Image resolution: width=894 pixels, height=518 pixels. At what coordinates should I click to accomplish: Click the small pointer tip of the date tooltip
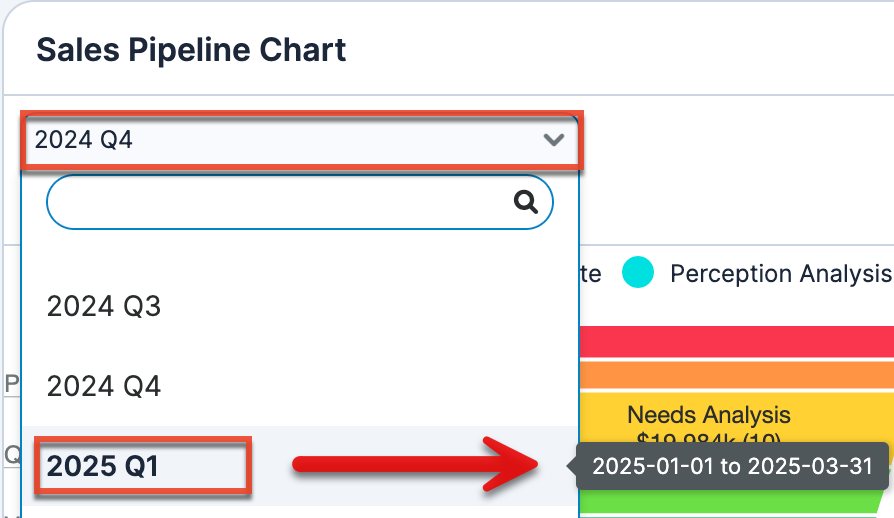click(571, 466)
